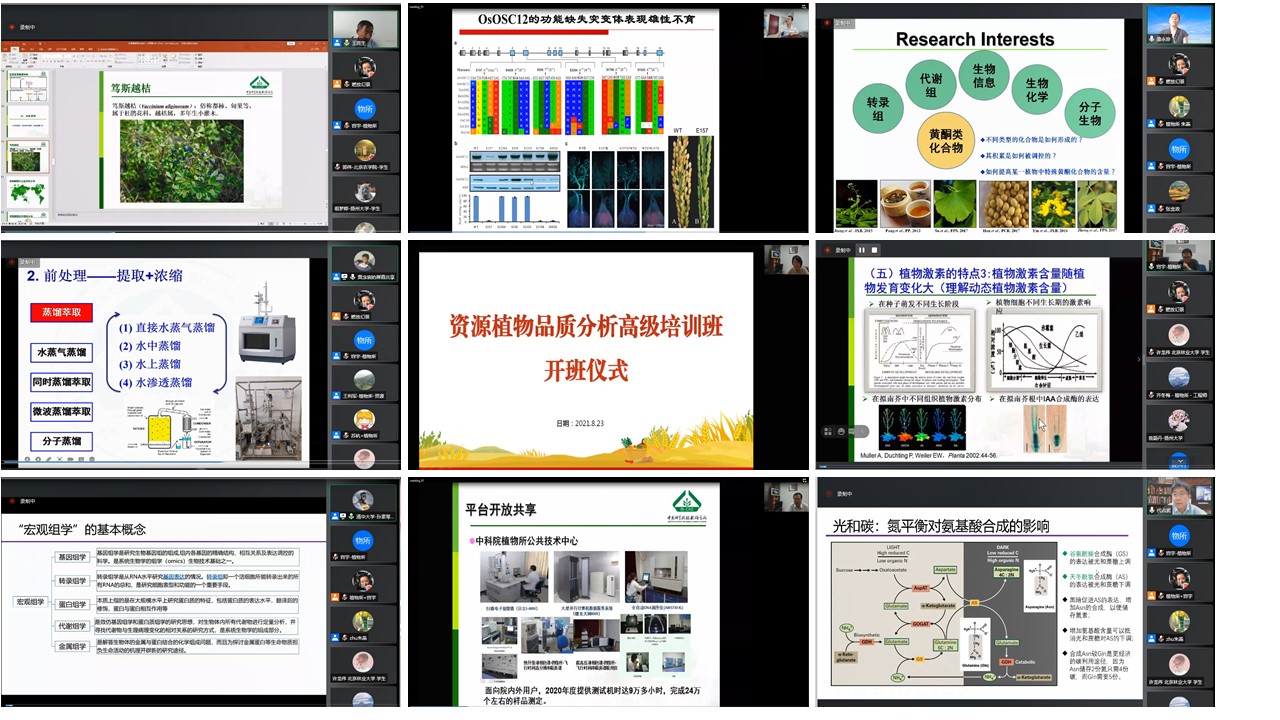
Task: Open speaker video beside the amino acid slide
Action: pos(1179,496)
